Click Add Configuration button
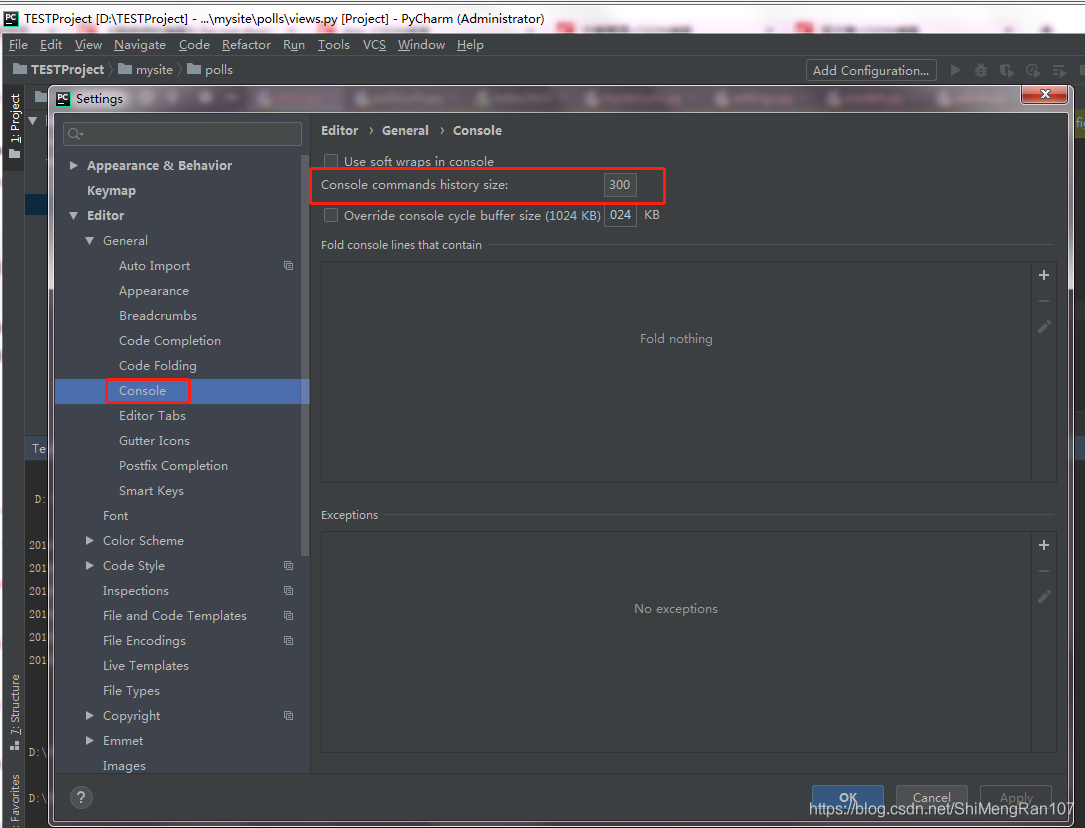 pos(871,71)
